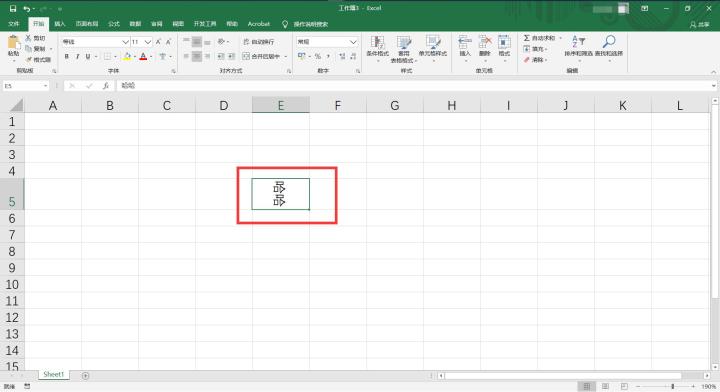Select the Format Painter brush
The image size is (720, 392).
point(28,60)
